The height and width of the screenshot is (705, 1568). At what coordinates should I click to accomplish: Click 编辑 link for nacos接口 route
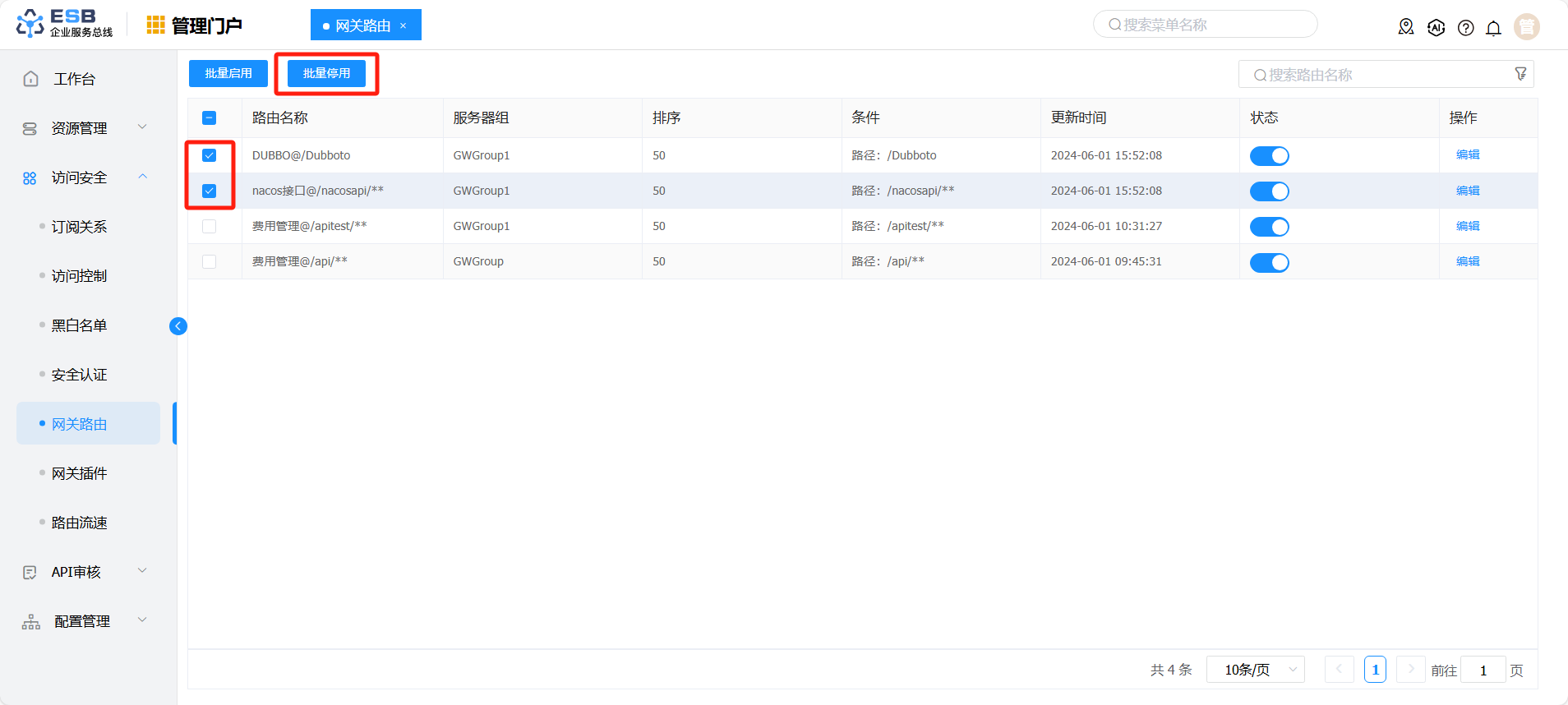pos(1467,191)
